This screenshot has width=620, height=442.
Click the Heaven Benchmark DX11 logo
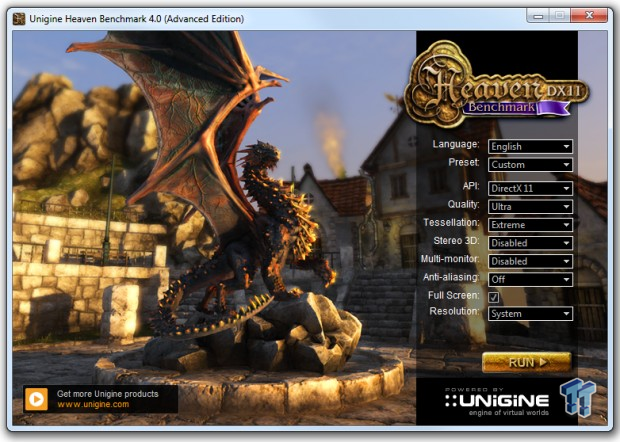pyautogui.click(x=497, y=84)
